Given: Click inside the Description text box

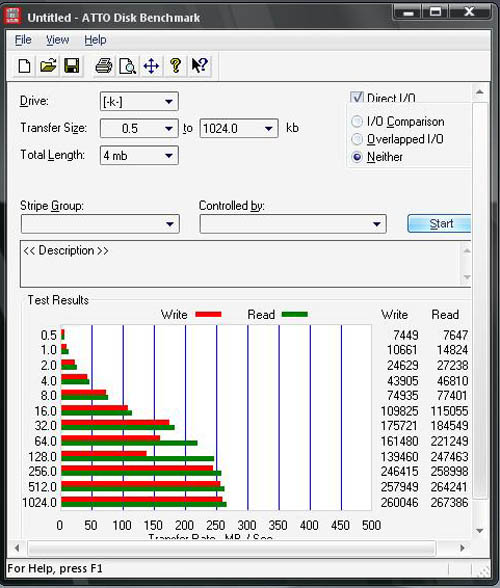Looking at the screenshot, I should click(x=240, y=264).
